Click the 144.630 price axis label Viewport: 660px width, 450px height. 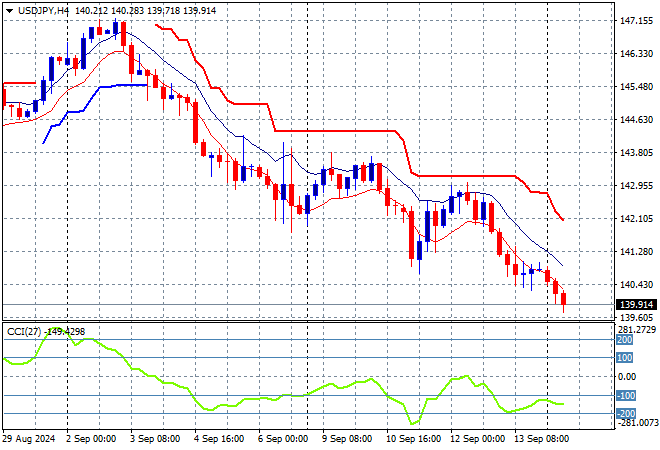pos(637,119)
